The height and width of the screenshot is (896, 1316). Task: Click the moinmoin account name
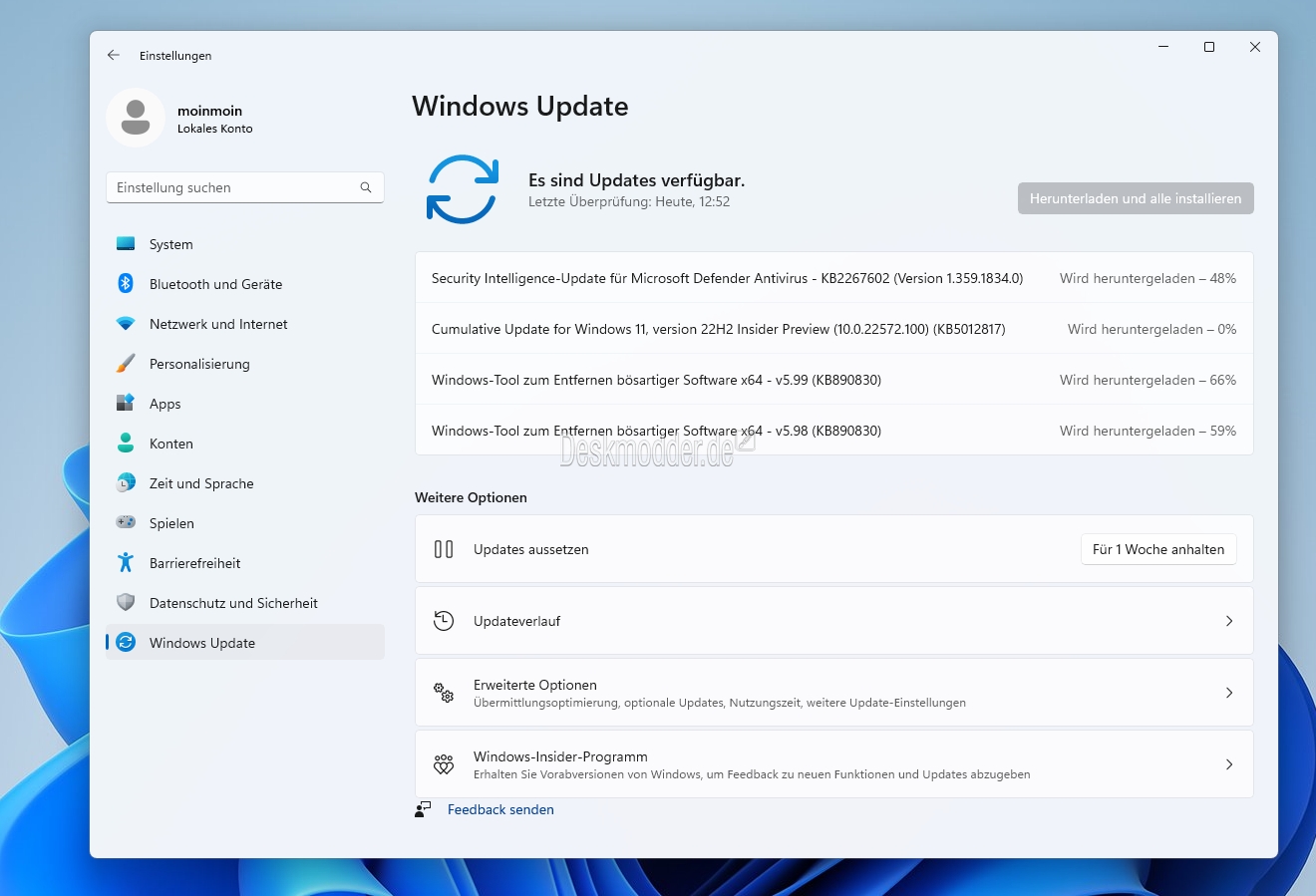point(209,111)
